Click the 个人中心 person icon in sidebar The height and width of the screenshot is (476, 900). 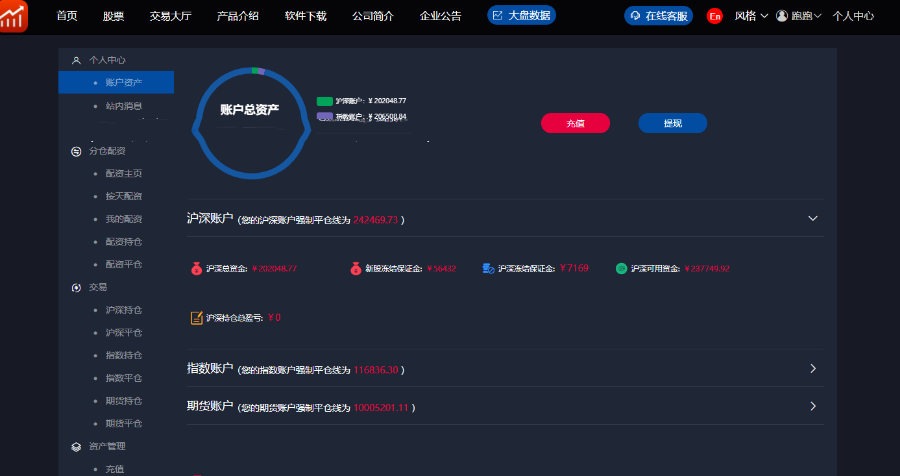click(x=76, y=60)
